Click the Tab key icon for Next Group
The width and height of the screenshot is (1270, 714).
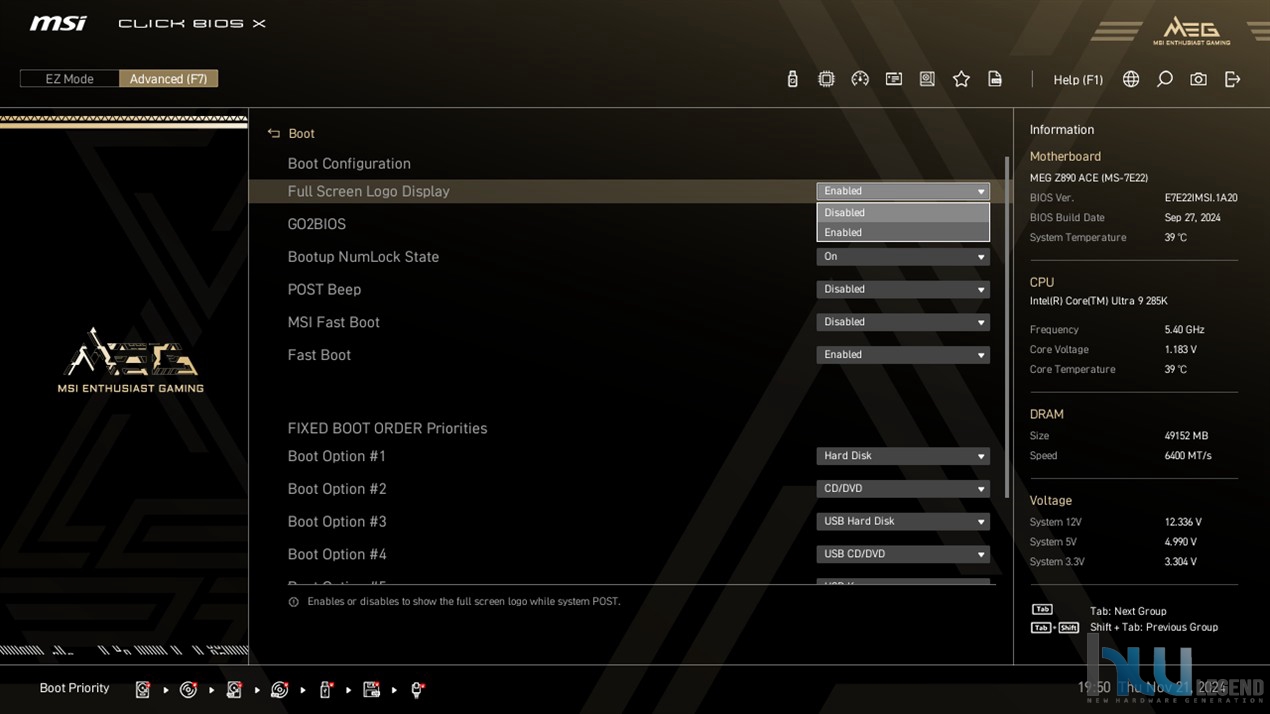tap(1042, 610)
